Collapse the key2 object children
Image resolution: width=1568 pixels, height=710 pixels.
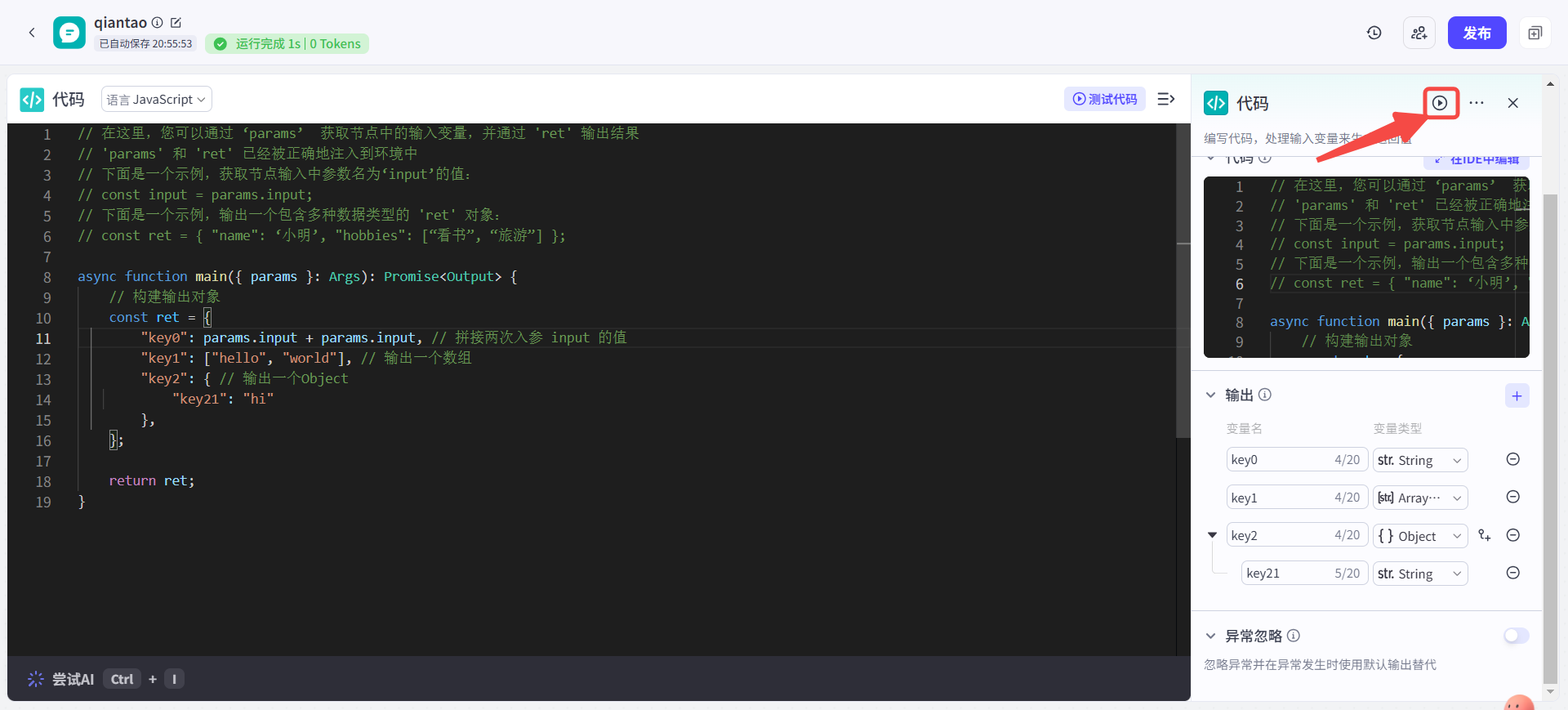(1213, 535)
